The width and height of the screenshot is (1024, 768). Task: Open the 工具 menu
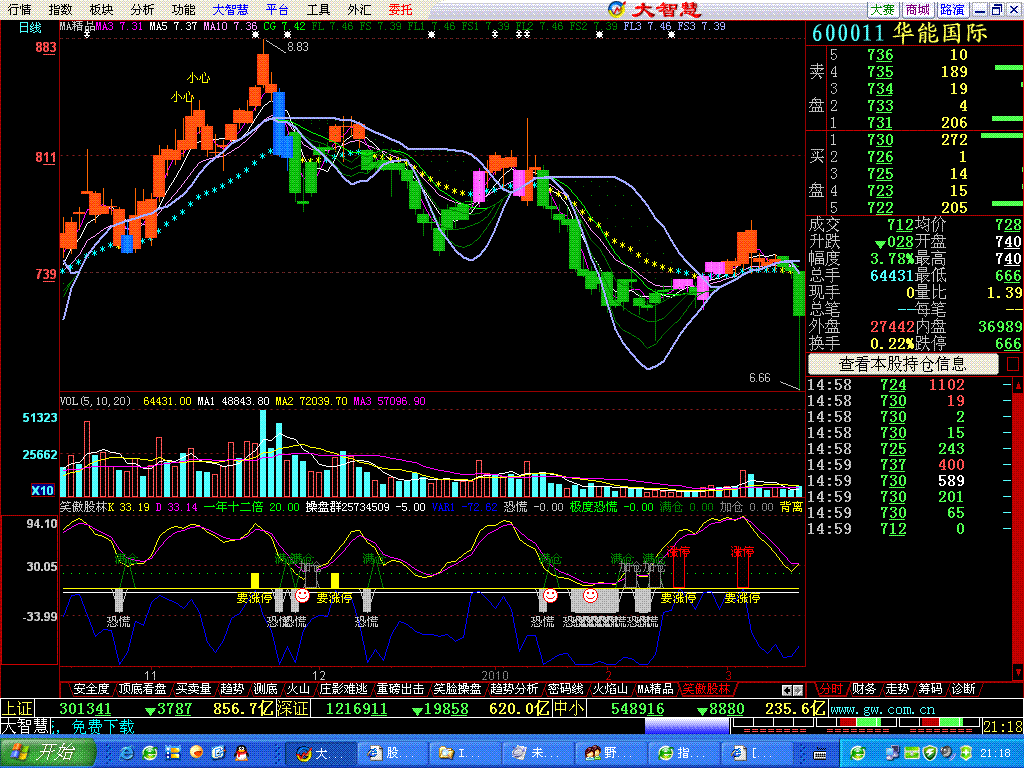pos(318,10)
